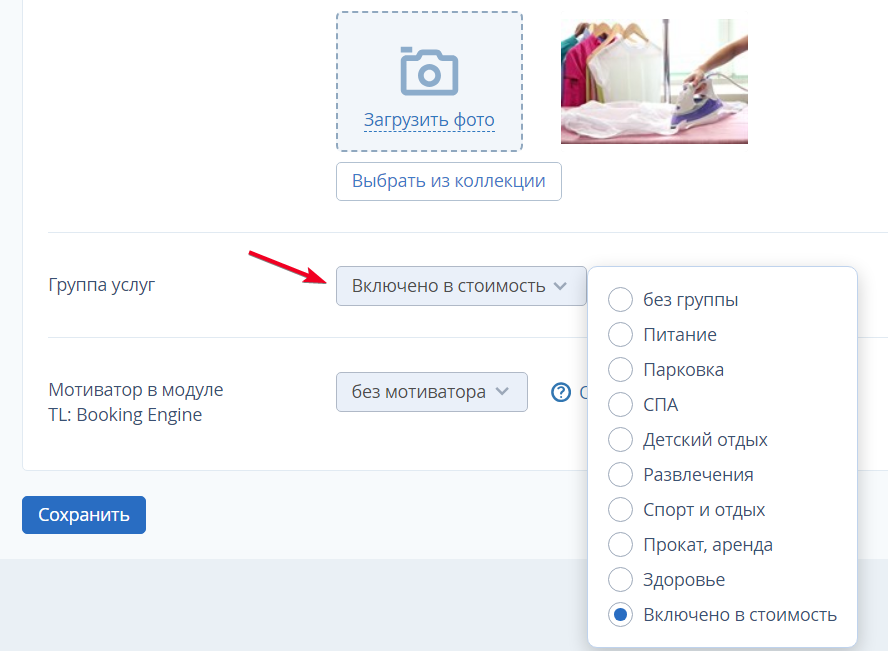Select 'Детский отдых' group
The image size is (888, 651).
[620, 440]
